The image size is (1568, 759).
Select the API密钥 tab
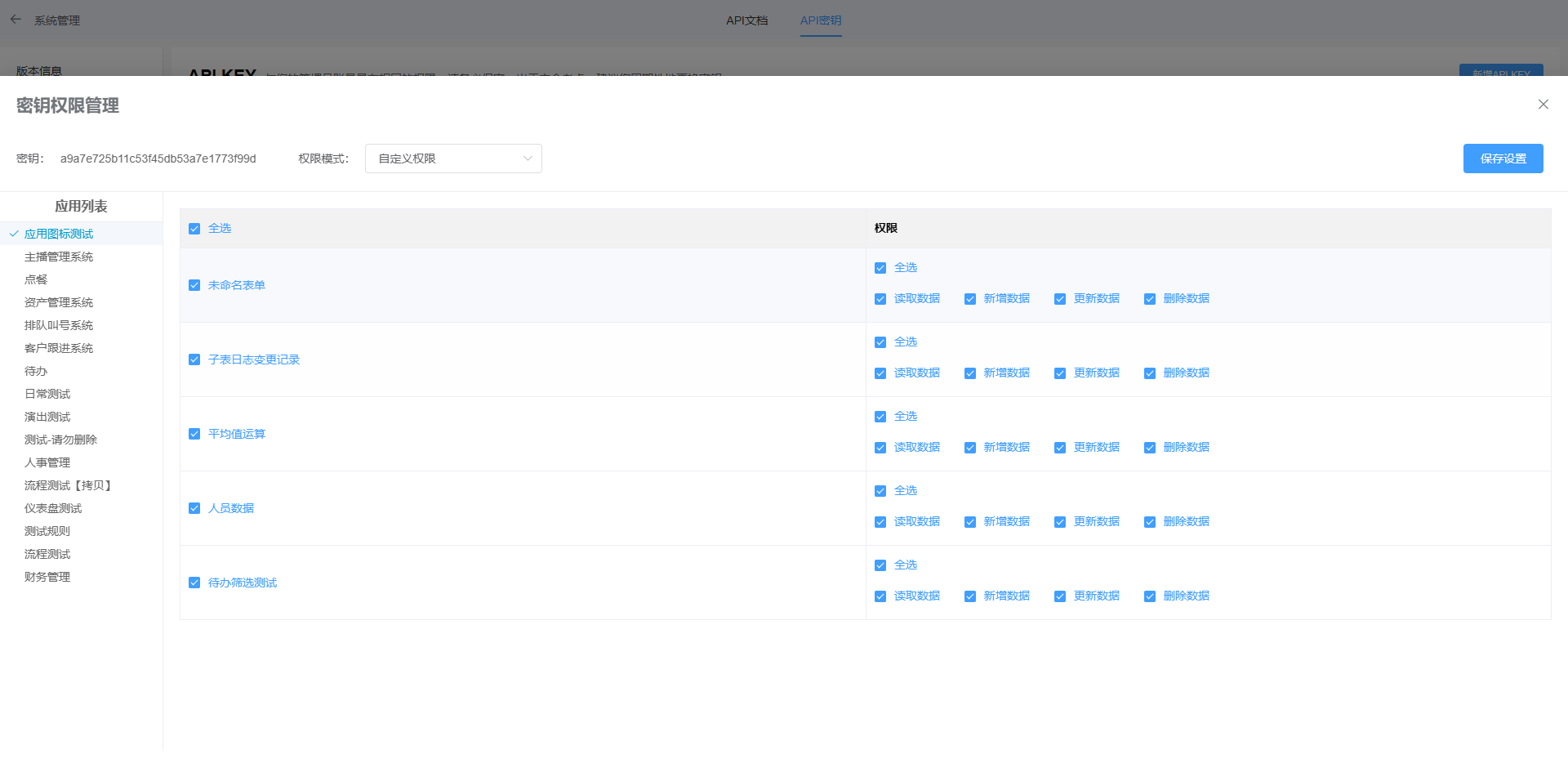820,20
